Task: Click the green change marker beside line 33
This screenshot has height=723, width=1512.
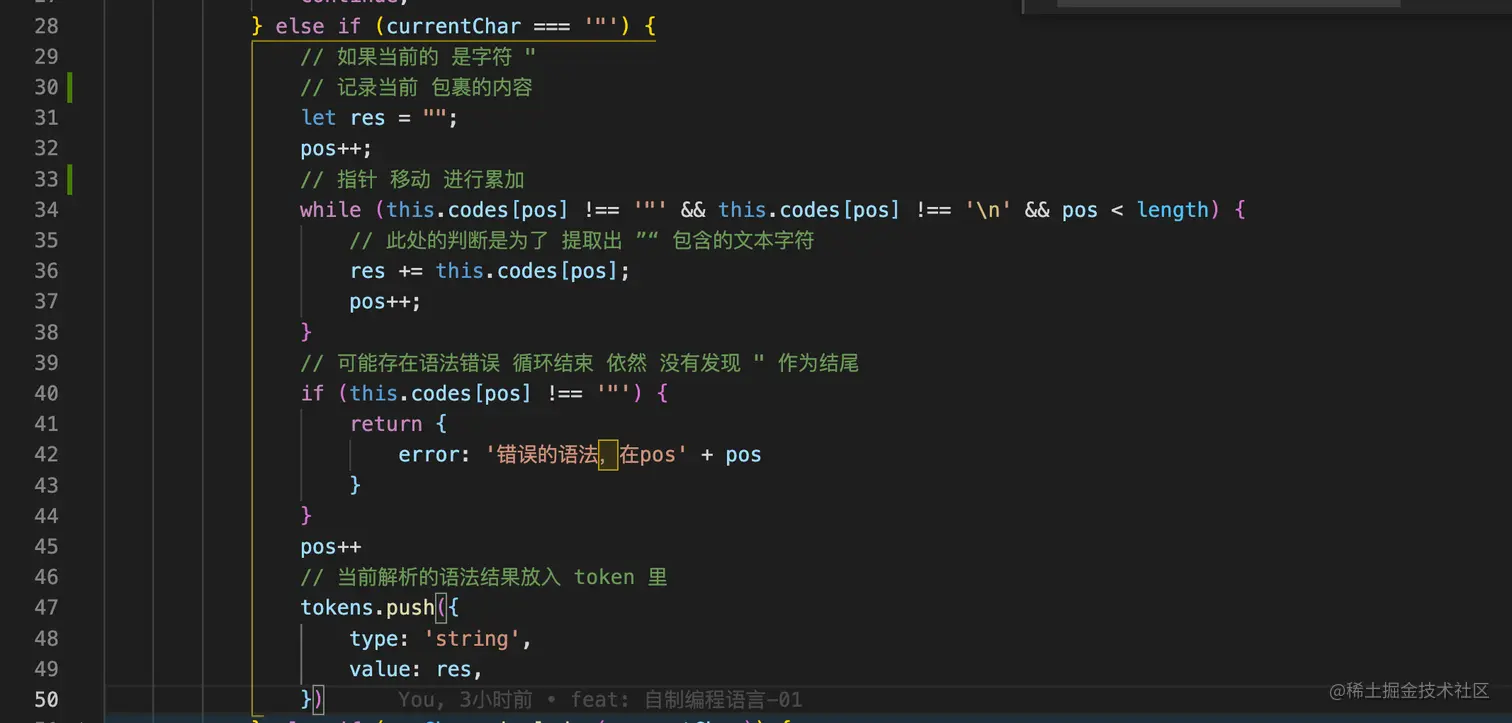Action: [68, 179]
